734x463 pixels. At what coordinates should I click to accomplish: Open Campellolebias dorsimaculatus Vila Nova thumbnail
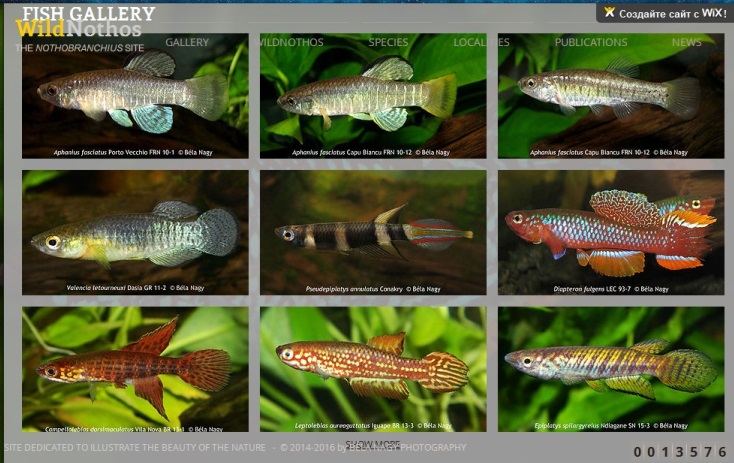coord(135,369)
